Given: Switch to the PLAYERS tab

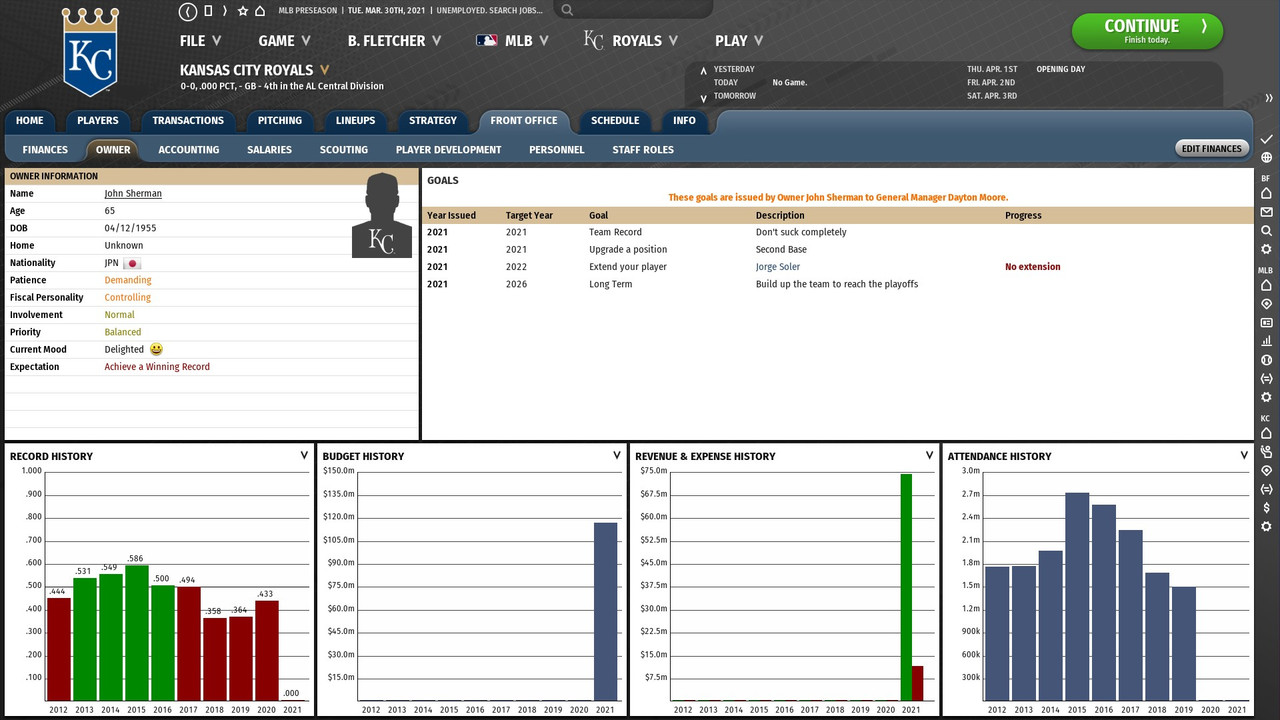Looking at the screenshot, I should coord(98,121).
